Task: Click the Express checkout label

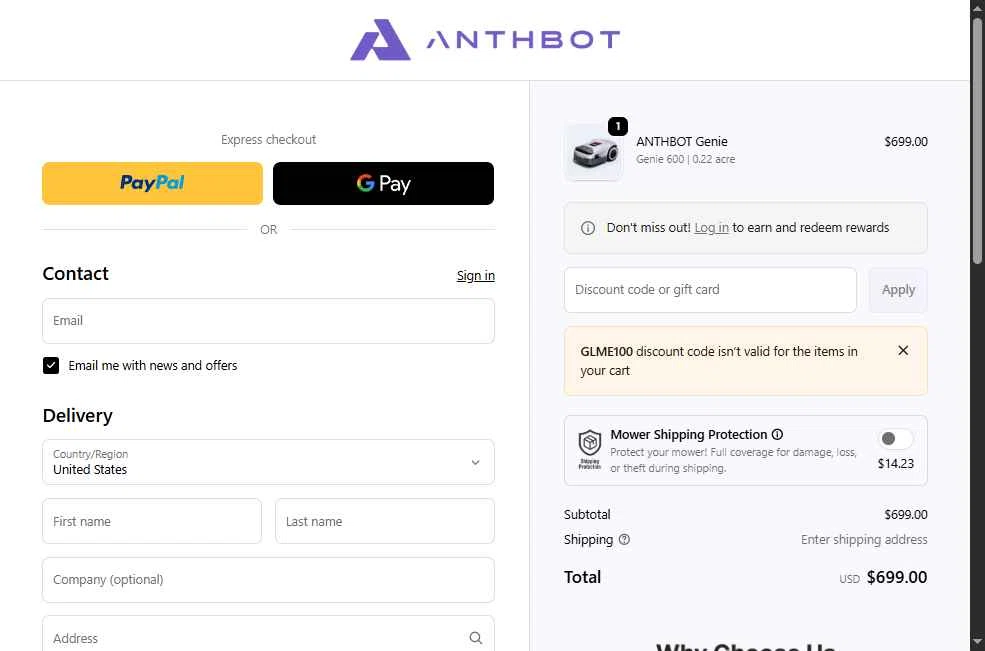Action: [268, 140]
